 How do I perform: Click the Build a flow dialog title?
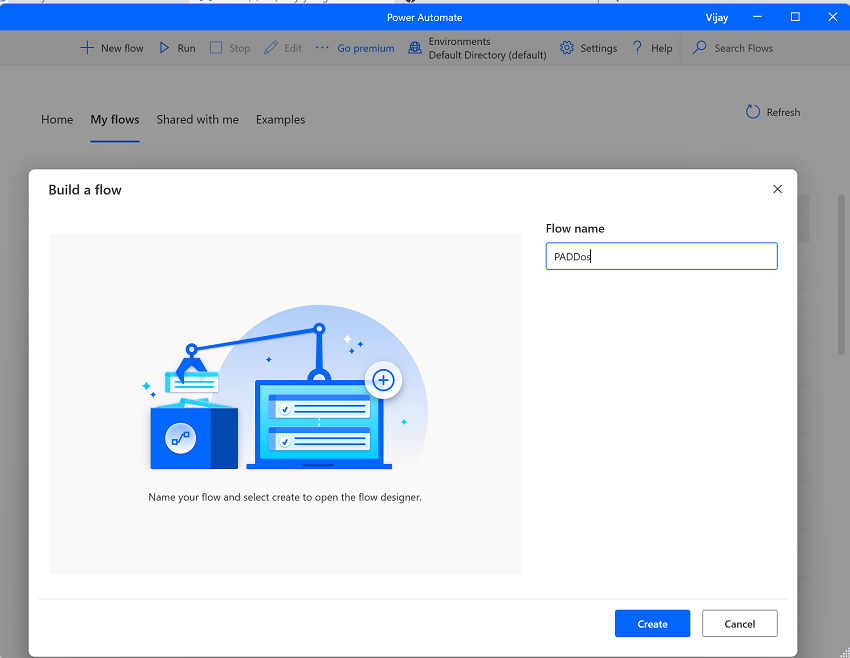coord(85,190)
